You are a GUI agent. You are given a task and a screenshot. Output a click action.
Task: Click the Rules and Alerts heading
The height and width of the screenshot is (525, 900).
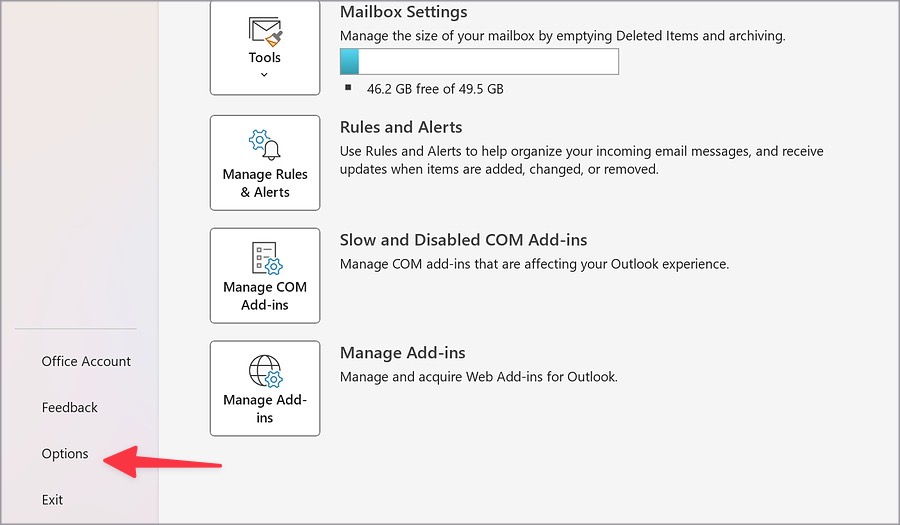point(401,127)
